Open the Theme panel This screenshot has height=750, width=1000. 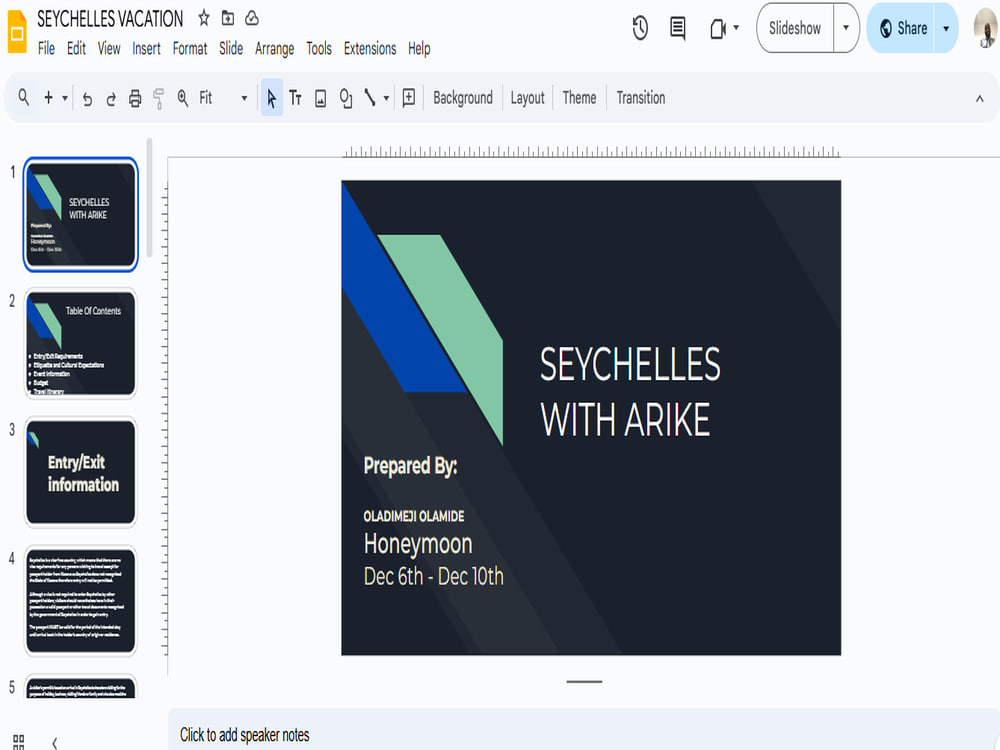[579, 98]
